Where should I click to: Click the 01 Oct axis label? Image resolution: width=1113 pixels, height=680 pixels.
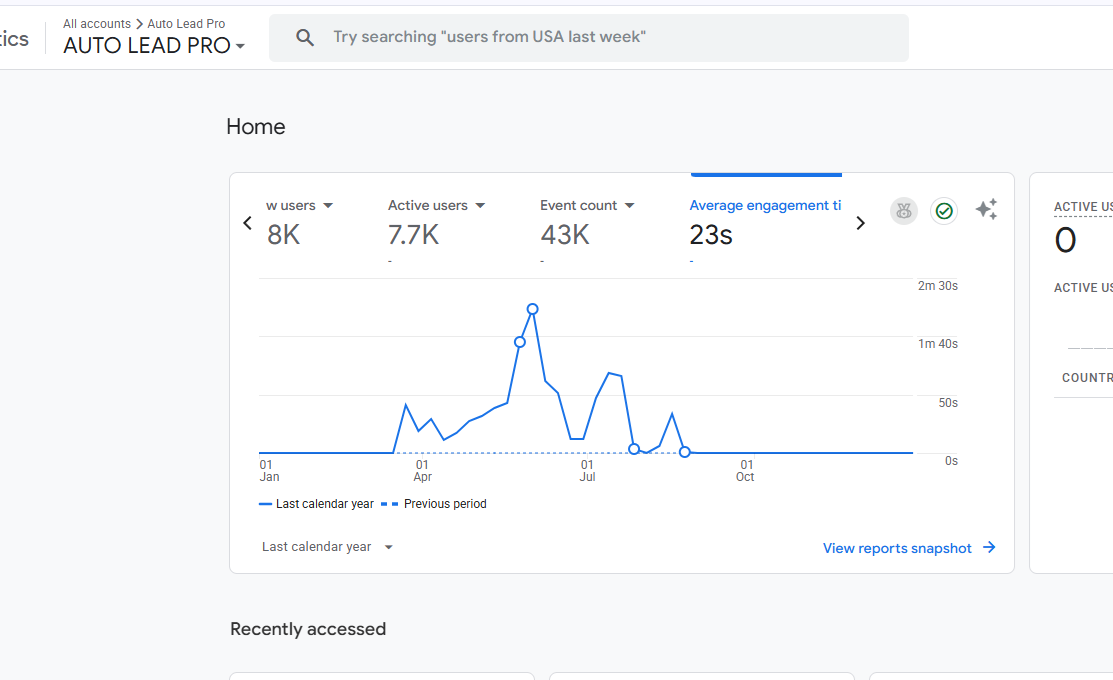pyautogui.click(x=745, y=471)
